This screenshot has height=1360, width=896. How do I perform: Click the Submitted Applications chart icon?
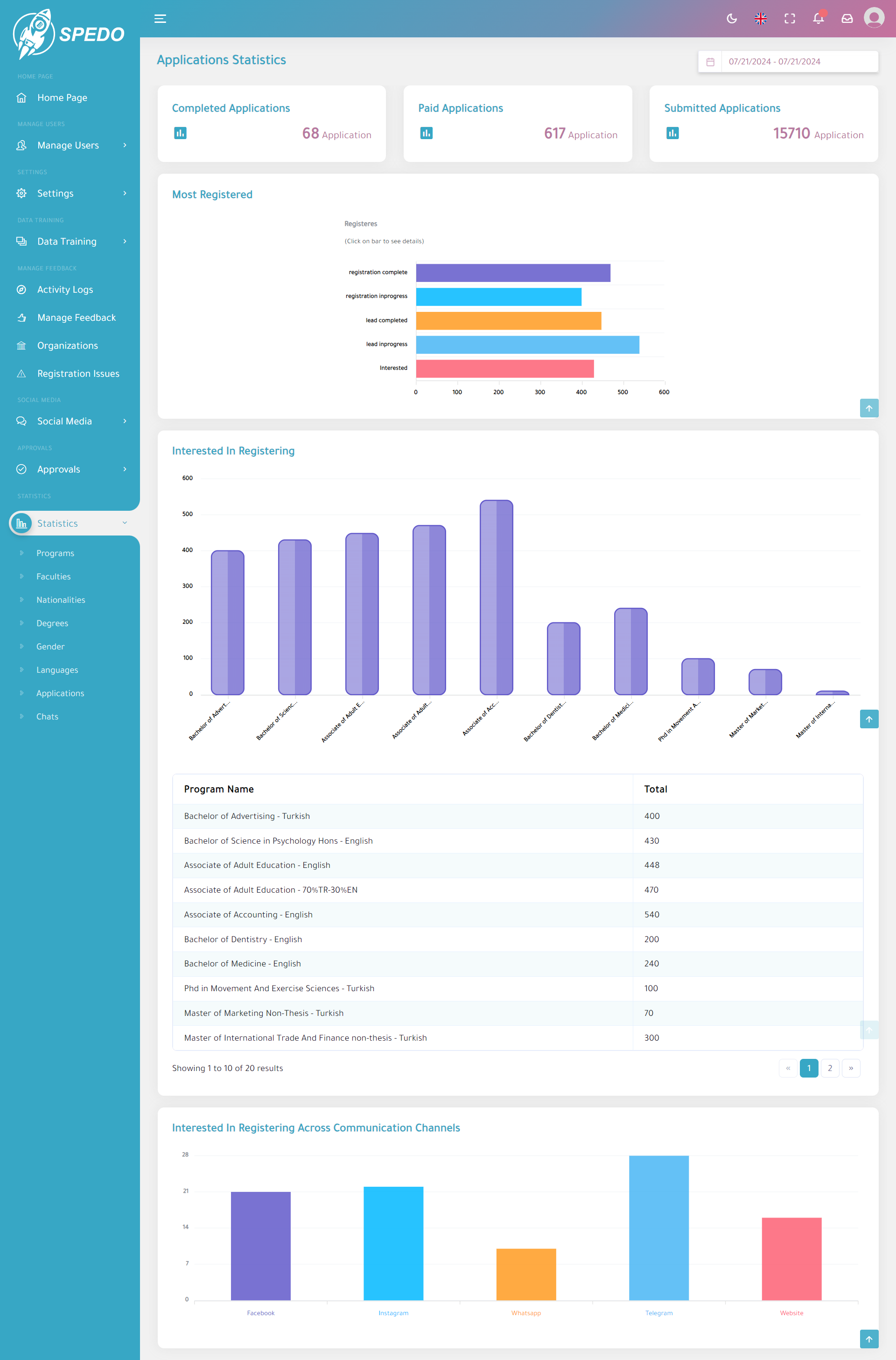[672, 133]
